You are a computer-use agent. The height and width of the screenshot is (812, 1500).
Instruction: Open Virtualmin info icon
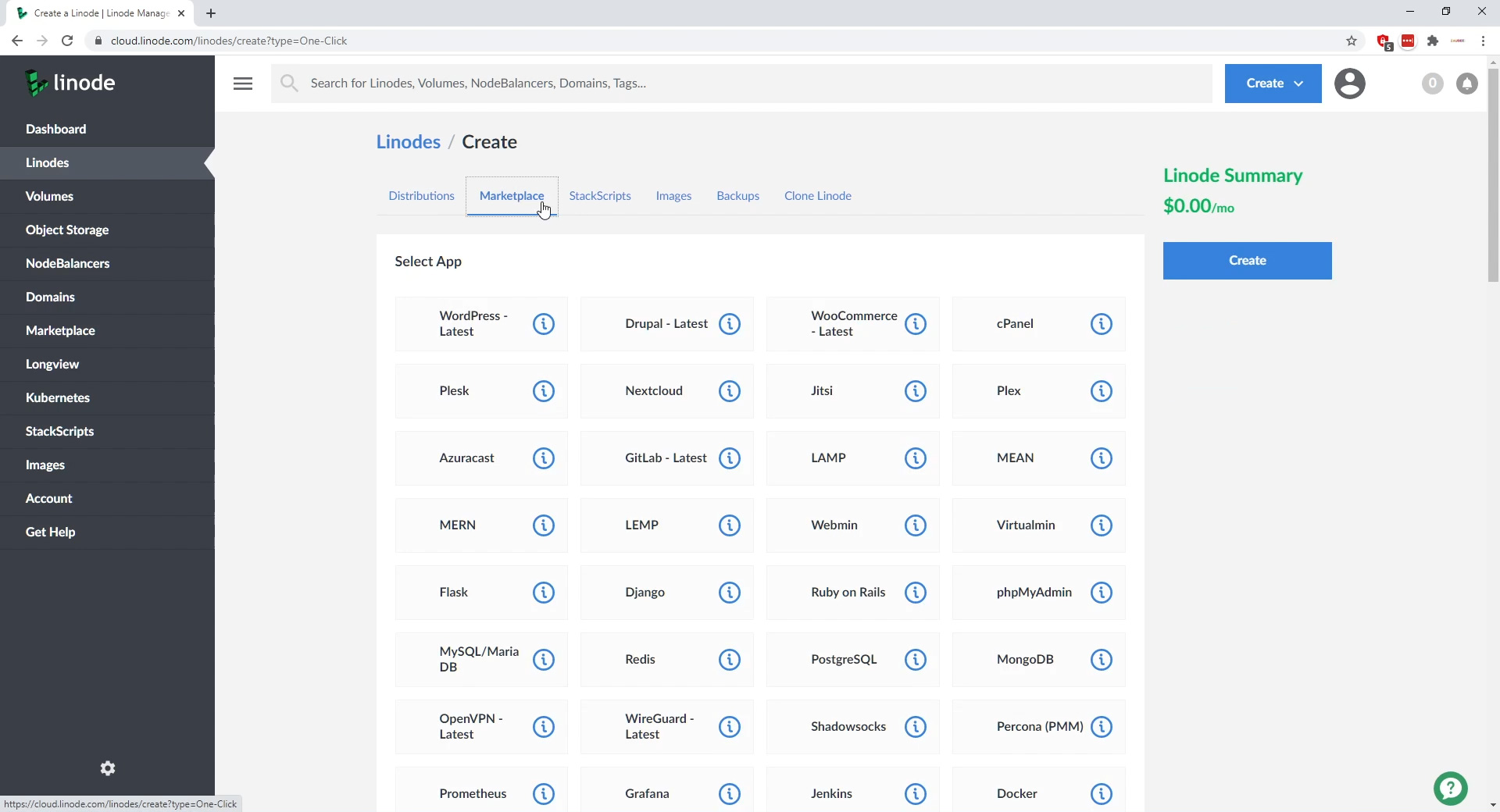coord(1102,525)
